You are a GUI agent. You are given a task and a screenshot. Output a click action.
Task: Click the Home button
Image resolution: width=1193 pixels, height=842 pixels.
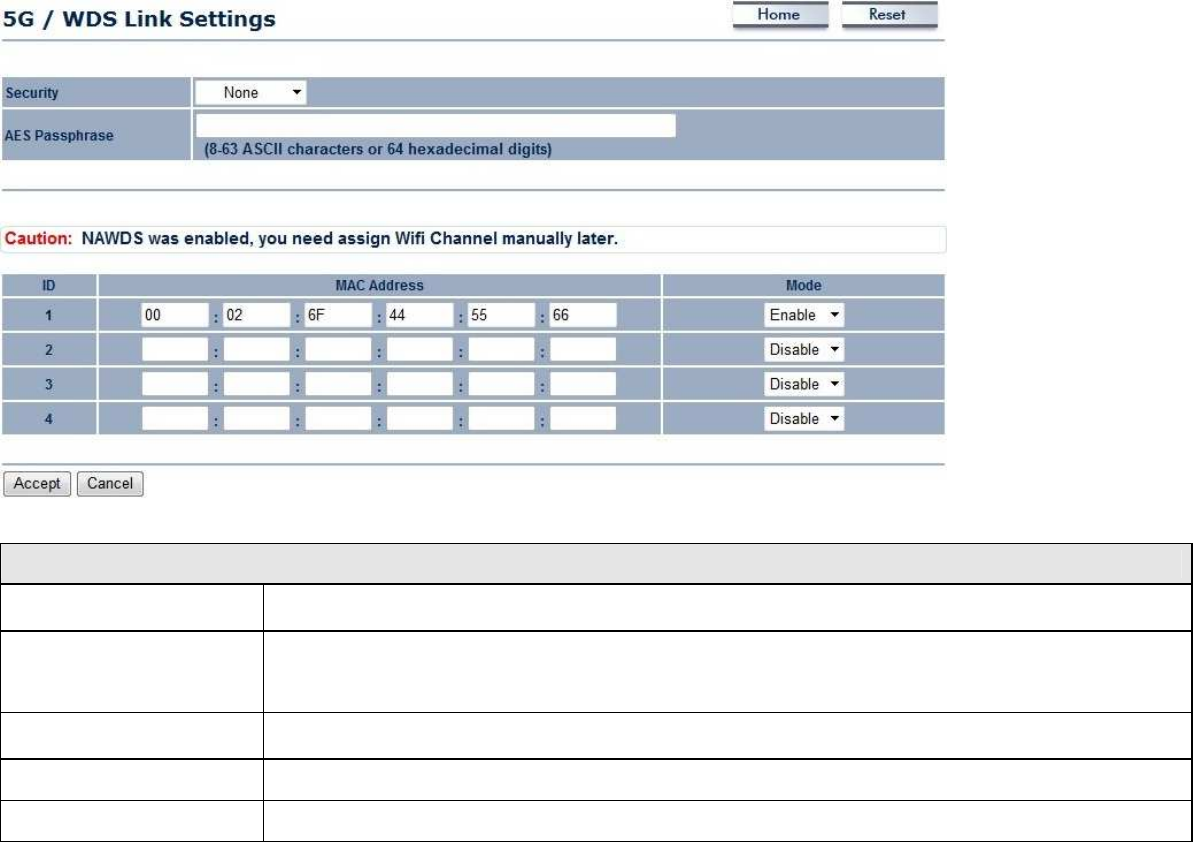pos(780,15)
